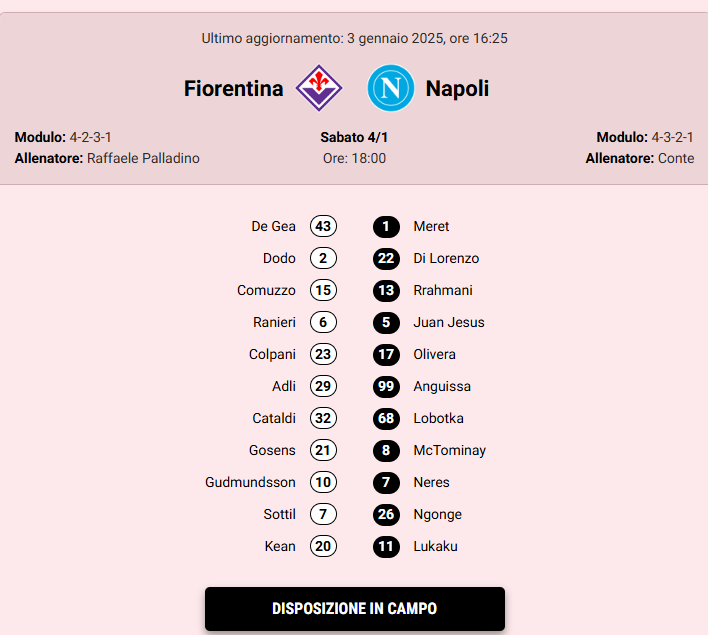This screenshot has height=635, width=708.
Task: Select player name Comuzzo
Action: point(266,290)
